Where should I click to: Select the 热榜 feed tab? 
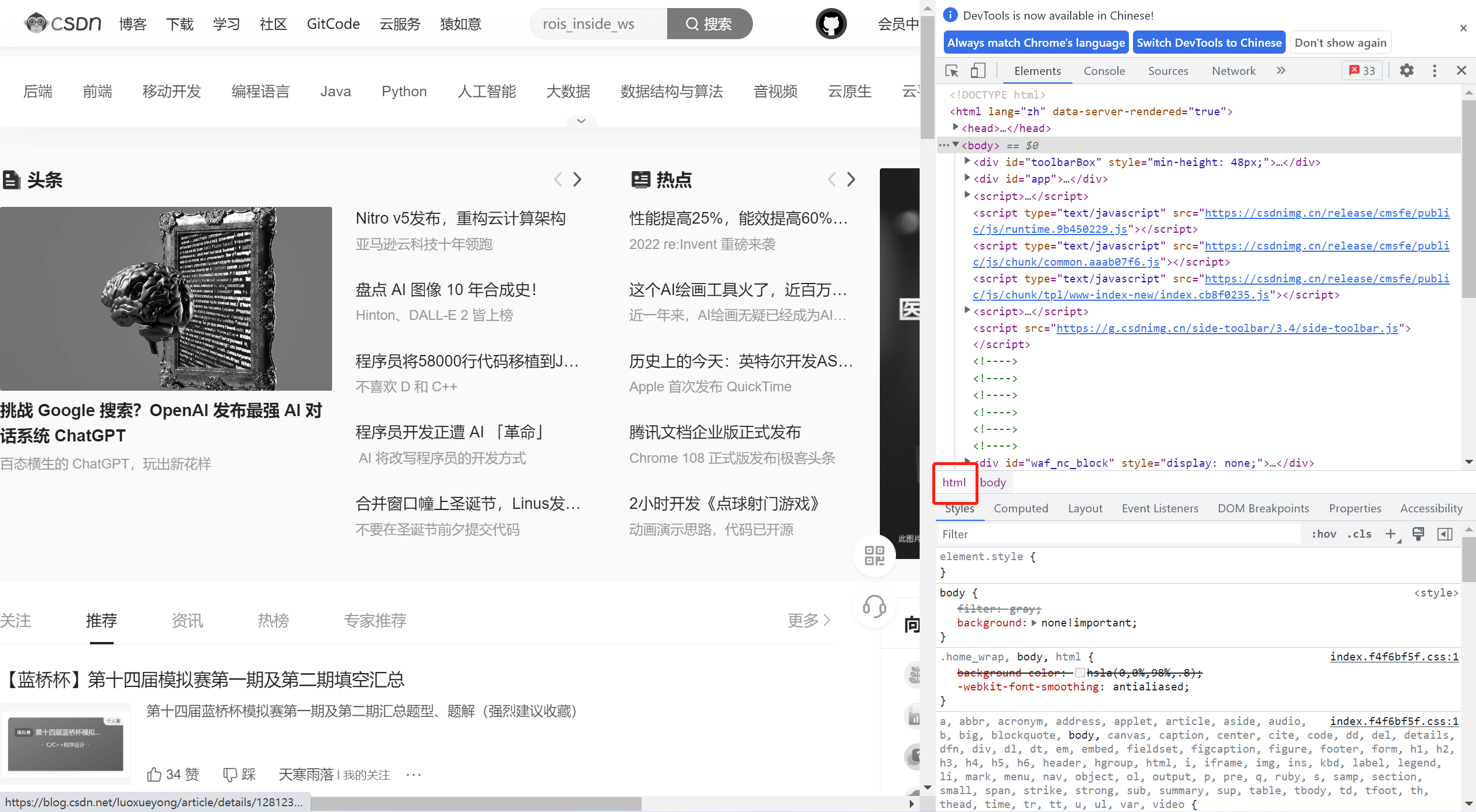click(273, 621)
